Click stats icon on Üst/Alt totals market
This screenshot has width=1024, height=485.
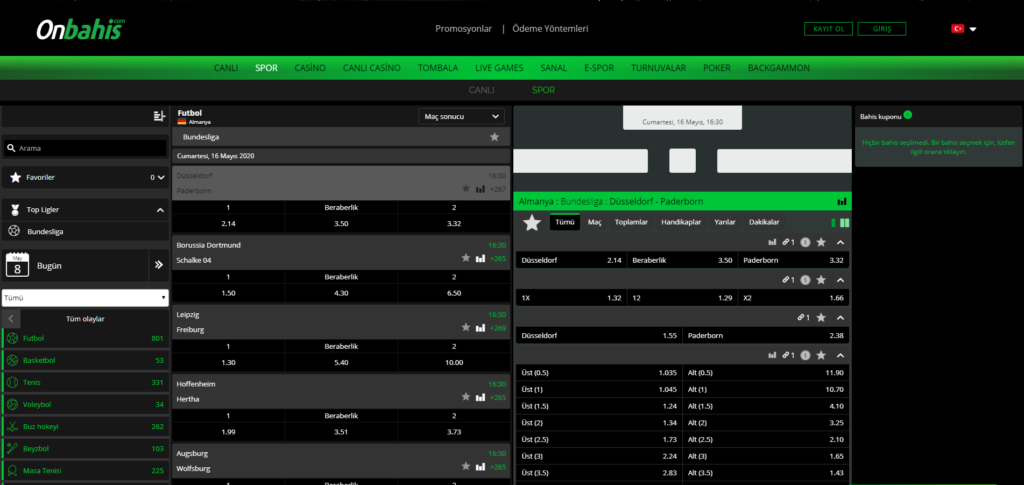coord(773,356)
